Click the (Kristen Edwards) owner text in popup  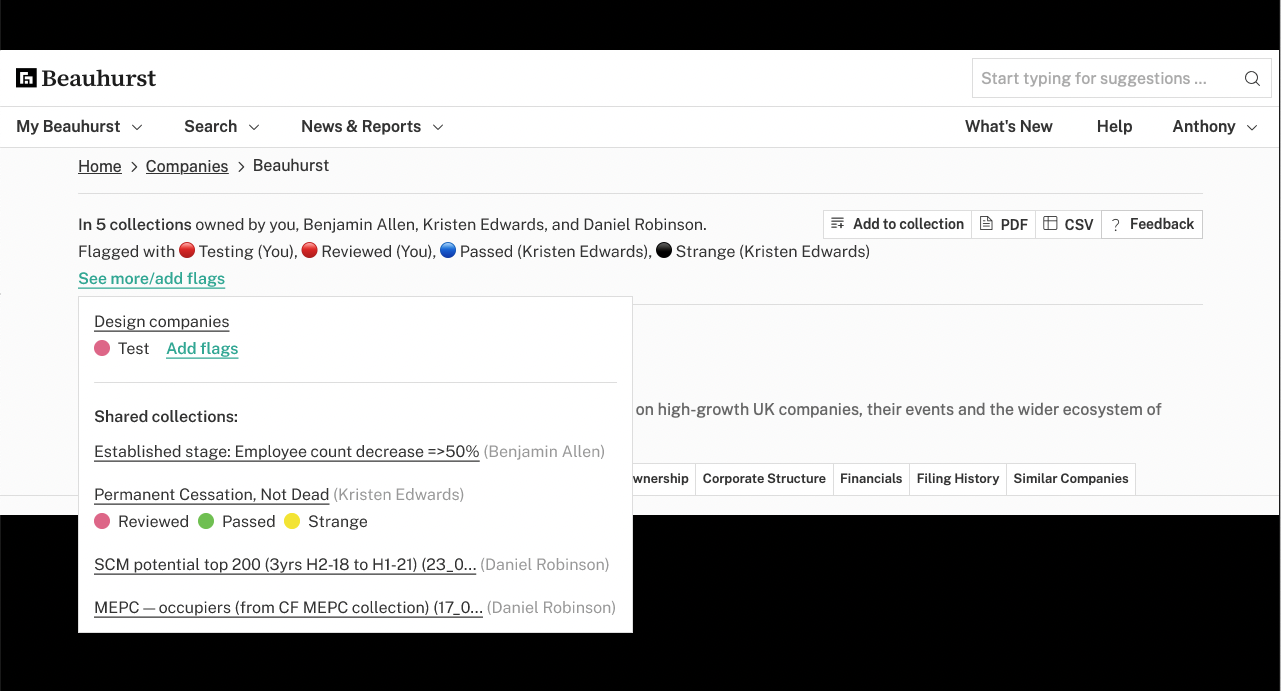click(399, 495)
